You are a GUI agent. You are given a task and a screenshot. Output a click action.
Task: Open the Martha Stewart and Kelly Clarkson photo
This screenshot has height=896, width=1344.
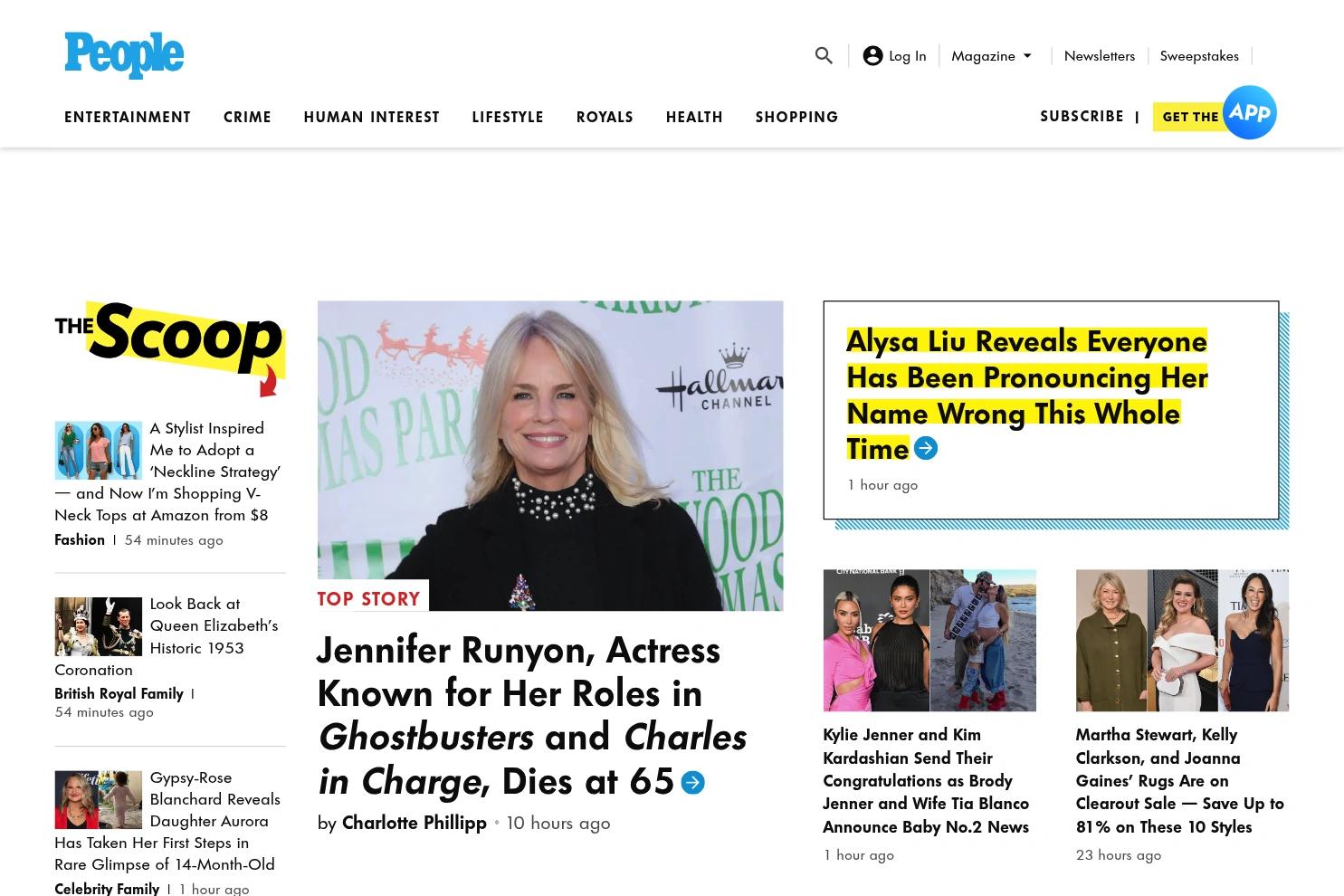[x=1182, y=640]
